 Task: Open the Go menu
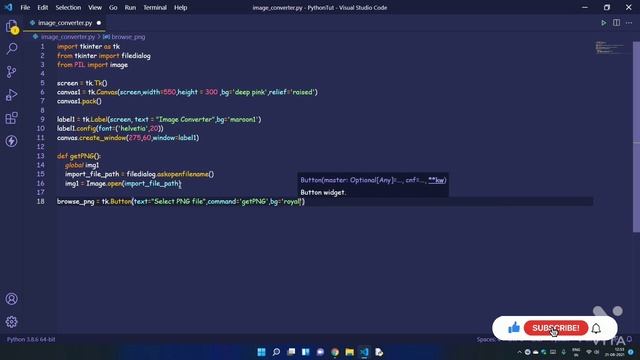[x=113, y=7]
